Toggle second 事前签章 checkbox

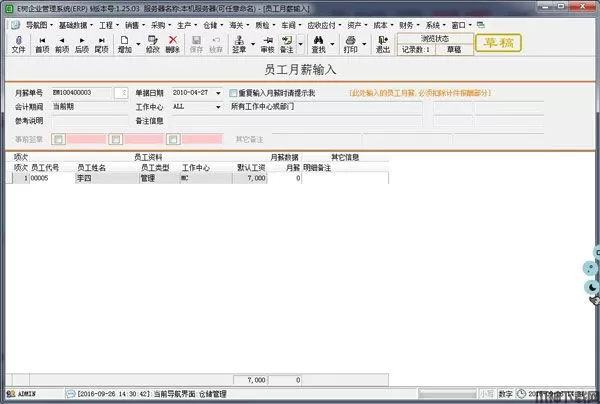tap(115, 139)
